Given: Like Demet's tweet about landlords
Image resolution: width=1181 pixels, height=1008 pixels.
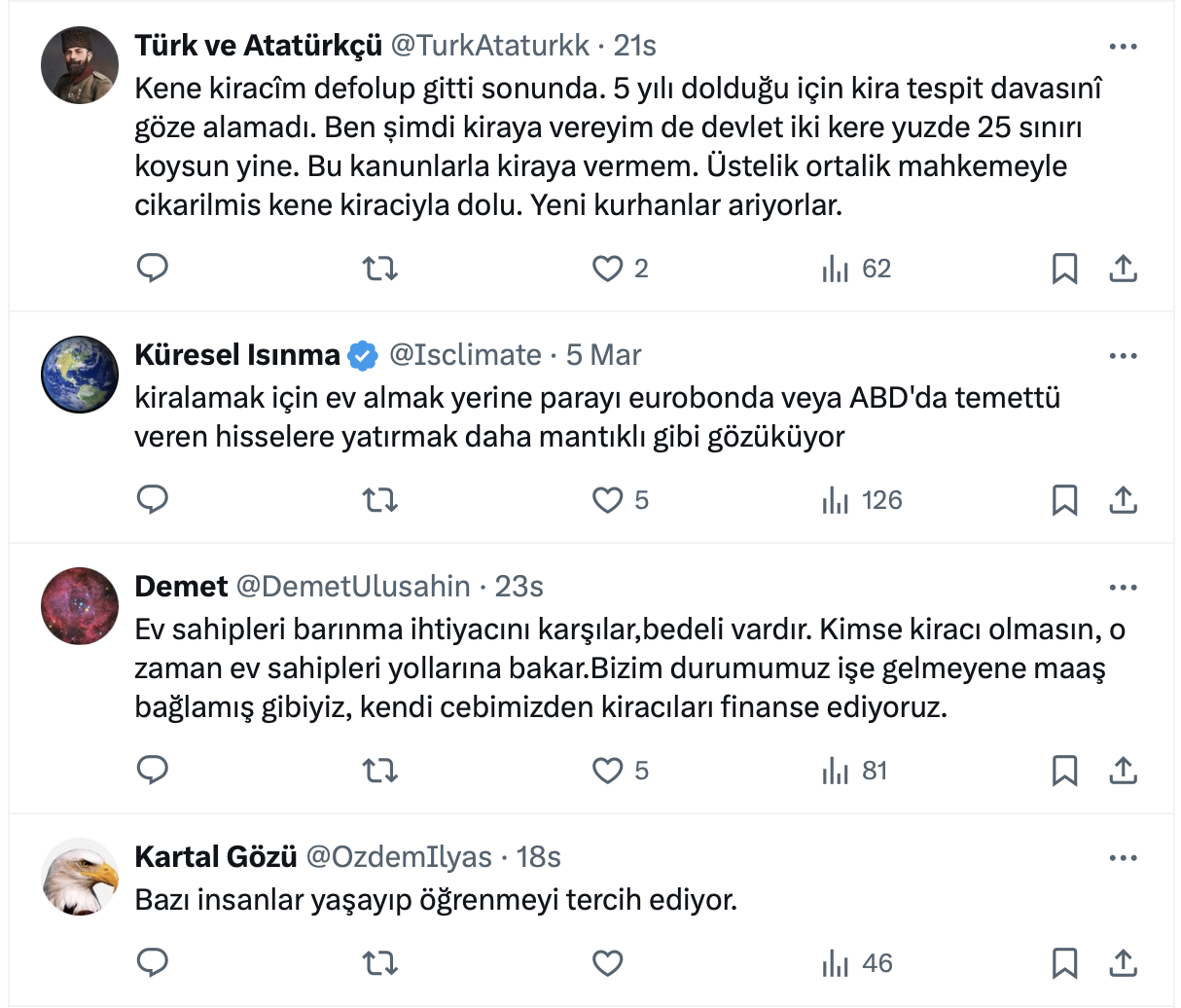Looking at the screenshot, I should [x=608, y=771].
